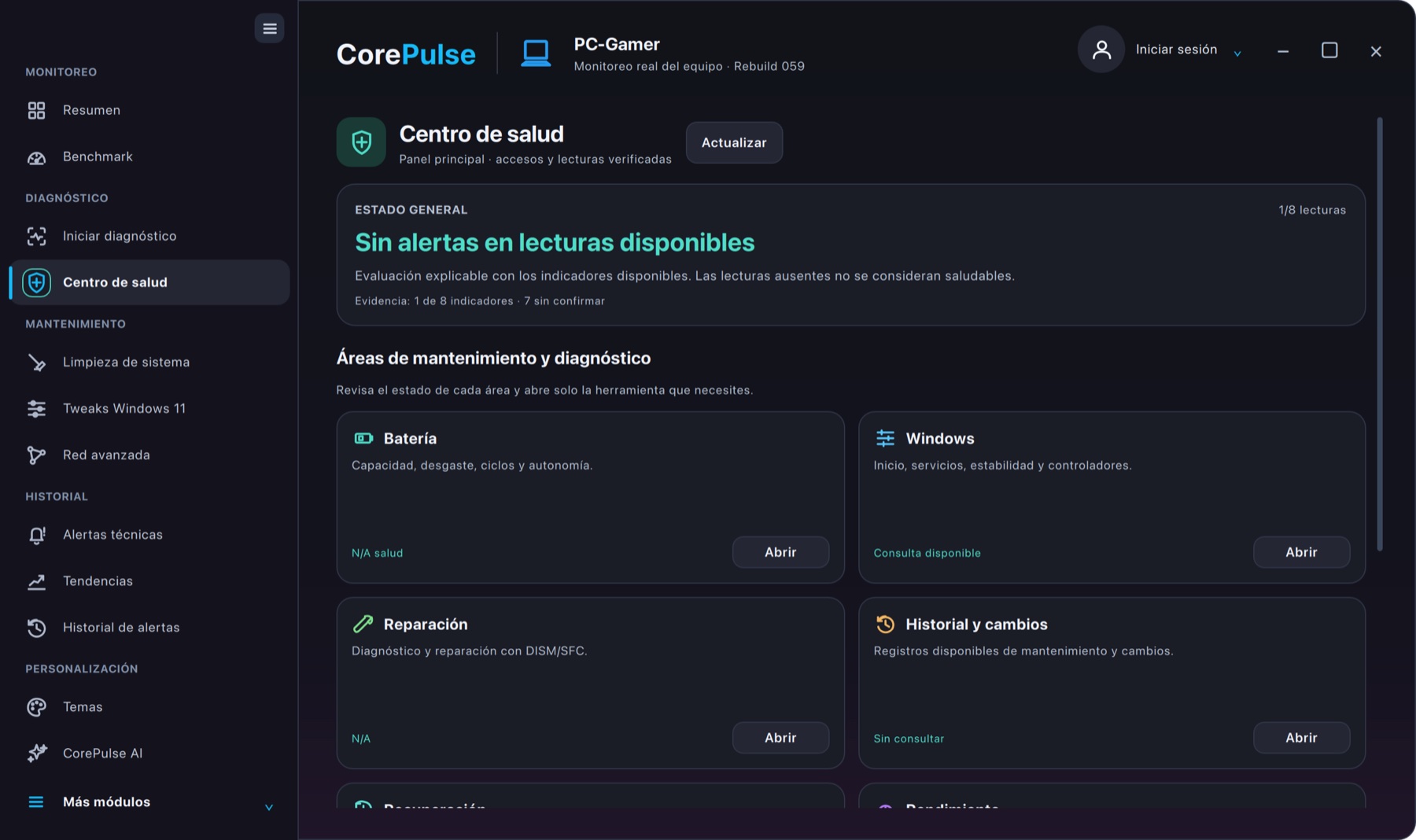The width and height of the screenshot is (1416, 840).
Task: Click the 'N/A salud' status text
Action: [x=377, y=553]
